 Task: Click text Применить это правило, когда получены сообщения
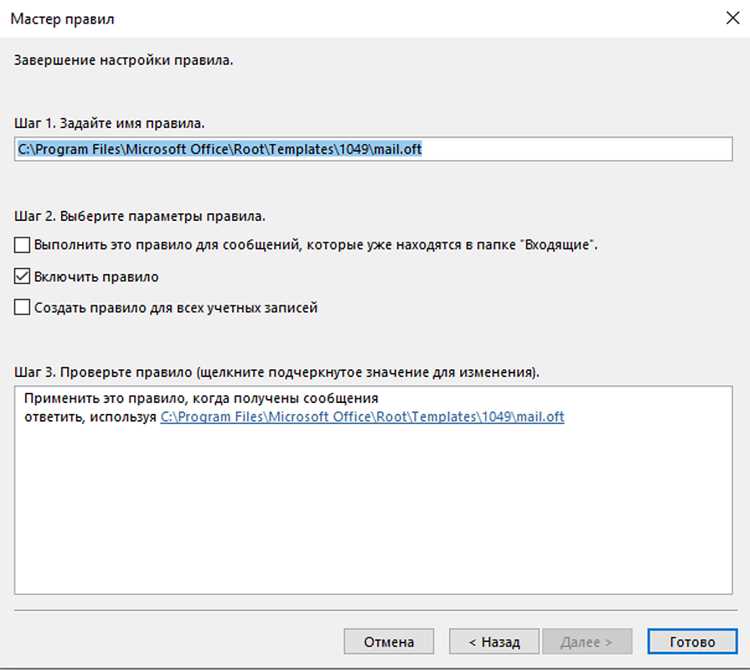201,398
